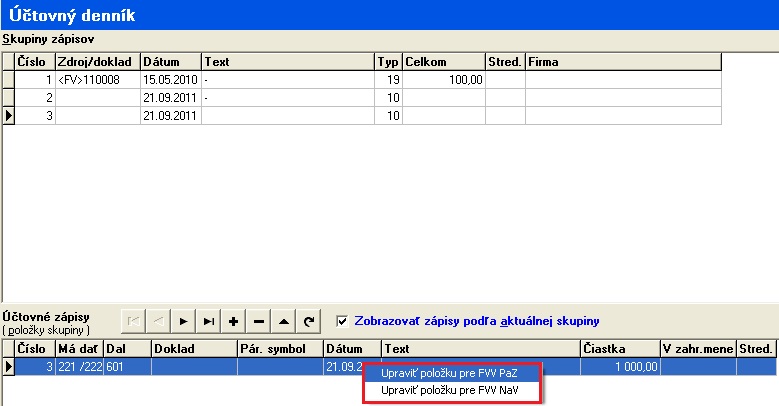The height and width of the screenshot is (406, 779).
Task: Refresh entries with the circular arrow button
Action: pos(309,321)
